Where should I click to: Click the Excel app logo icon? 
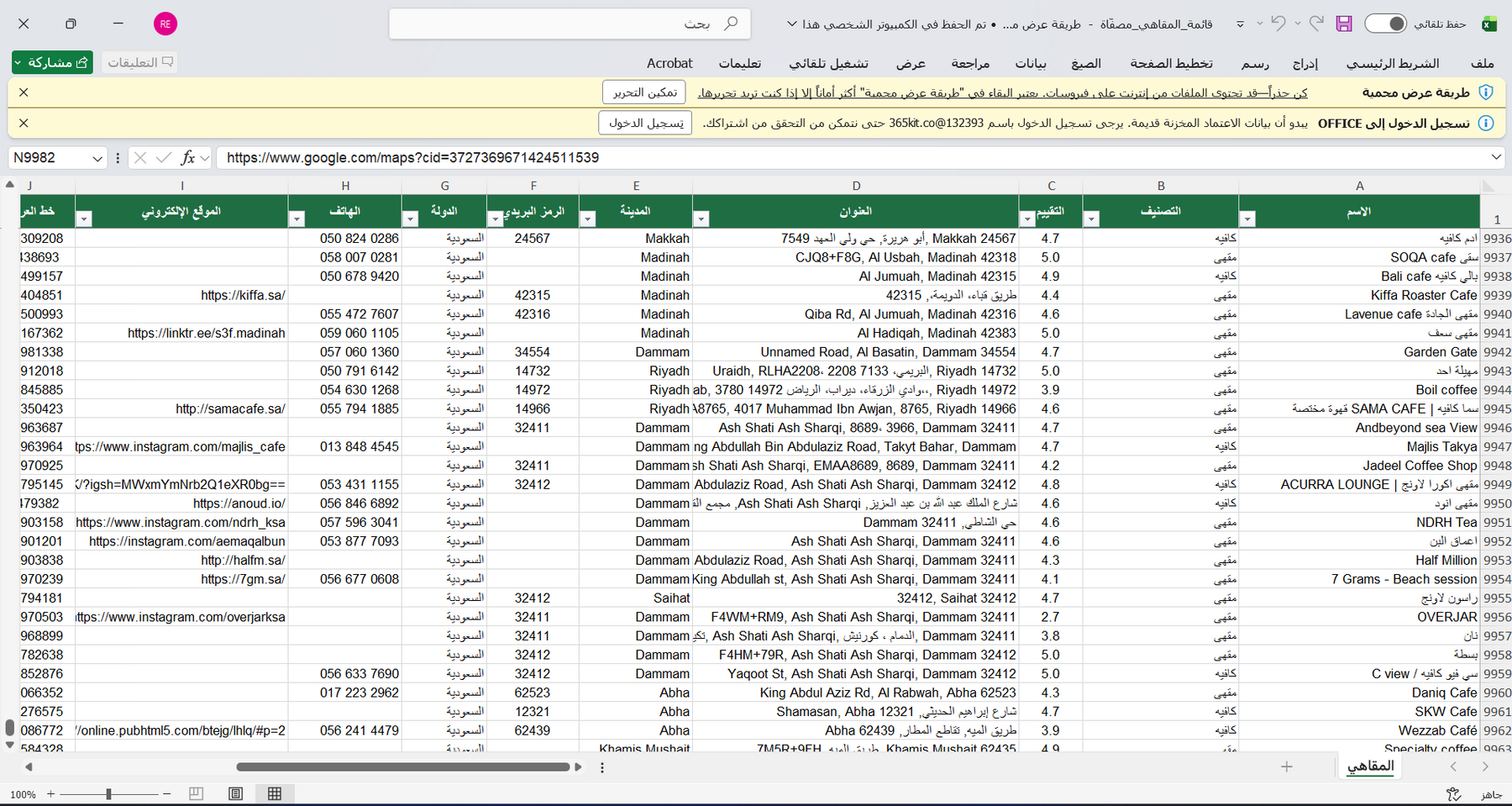point(1489,24)
